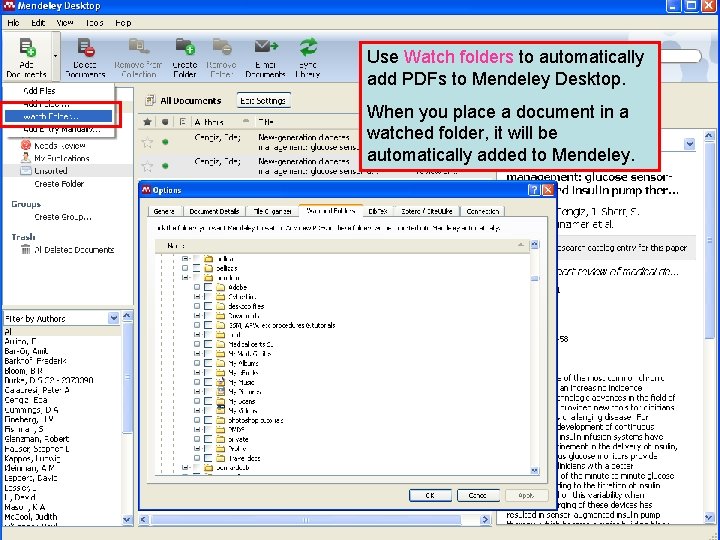Check the photoshop tutorials folder checkbox
Viewport: 720px width, 540px height.
point(208,420)
